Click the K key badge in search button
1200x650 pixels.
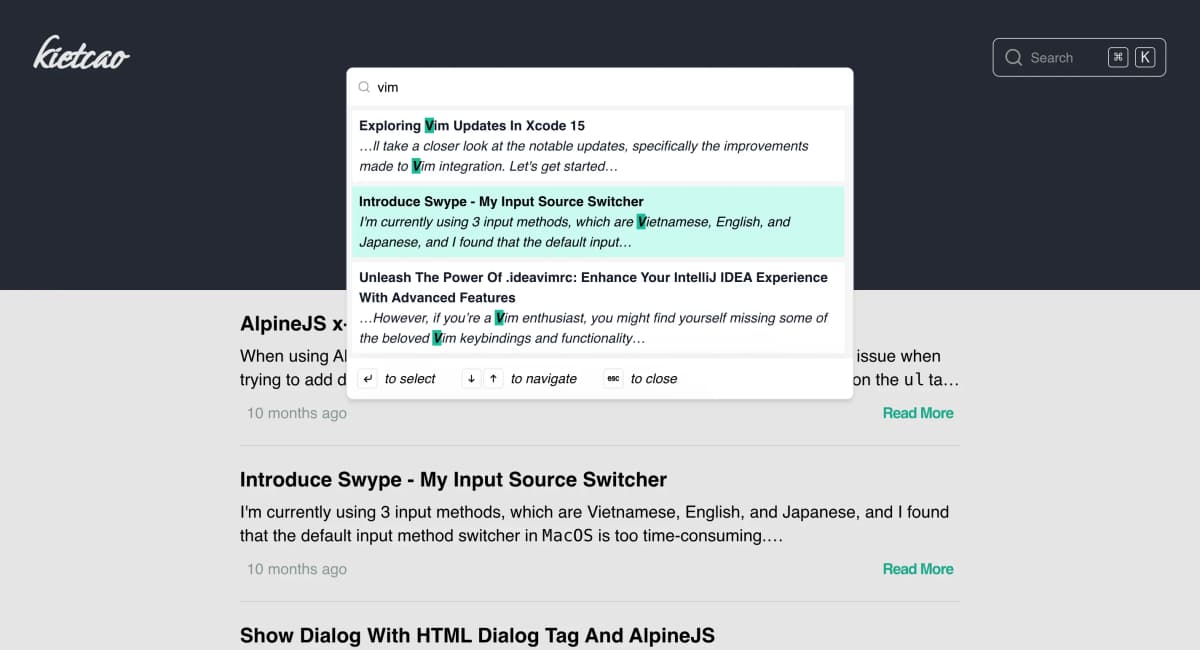(x=1145, y=58)
